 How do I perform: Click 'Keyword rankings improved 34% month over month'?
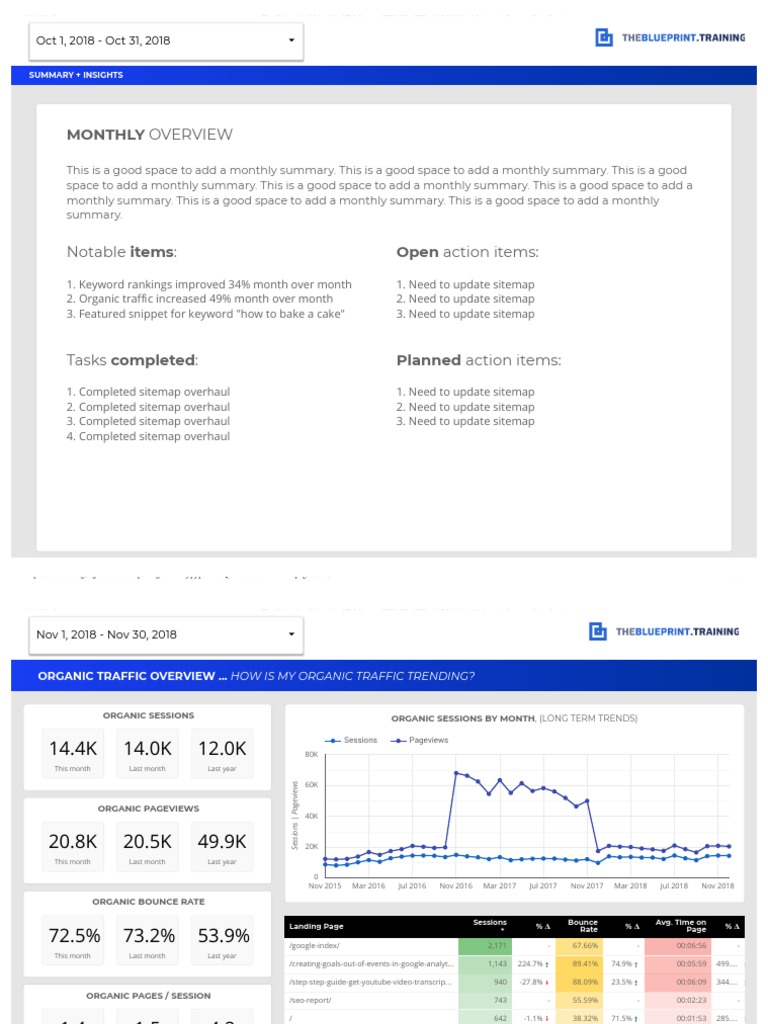[209, 285]
